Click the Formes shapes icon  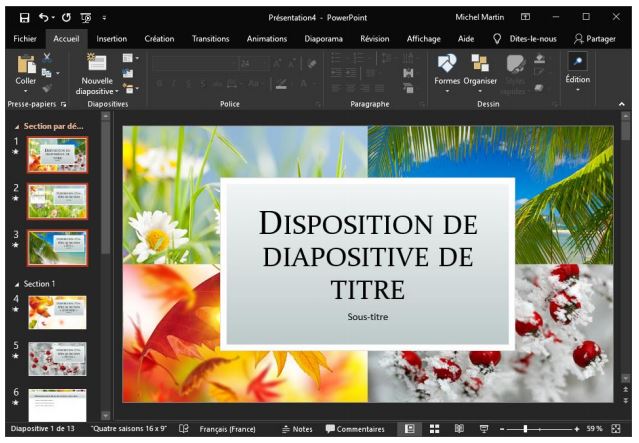pyautogui.click(x=447, y=65)
